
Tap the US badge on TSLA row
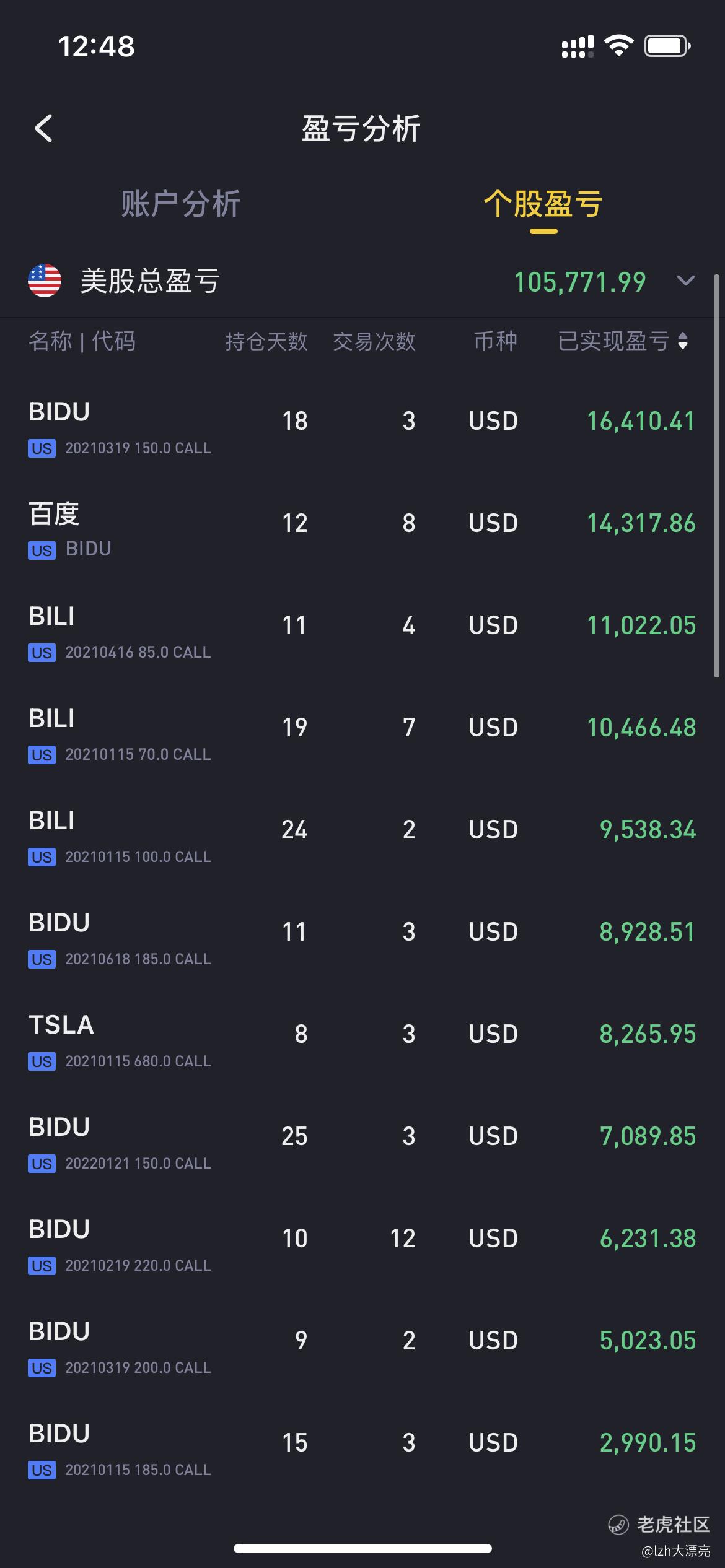[42, 1061]
